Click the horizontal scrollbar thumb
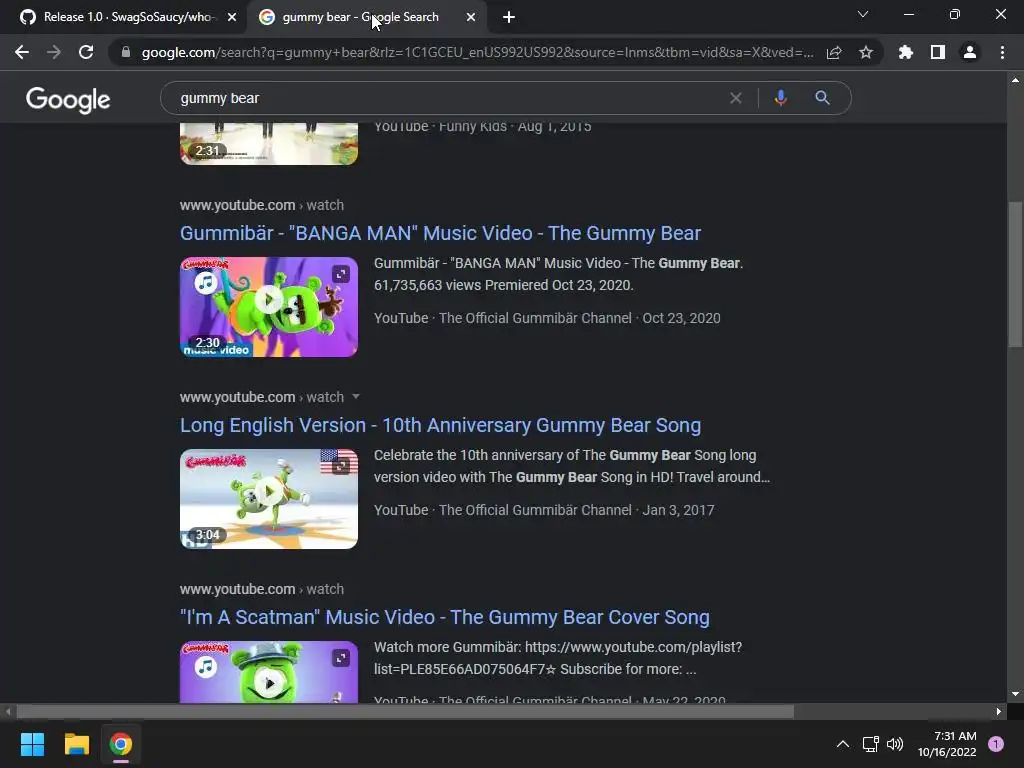Viewport: 1024px width, 768px height. click(x=405, y=711)
